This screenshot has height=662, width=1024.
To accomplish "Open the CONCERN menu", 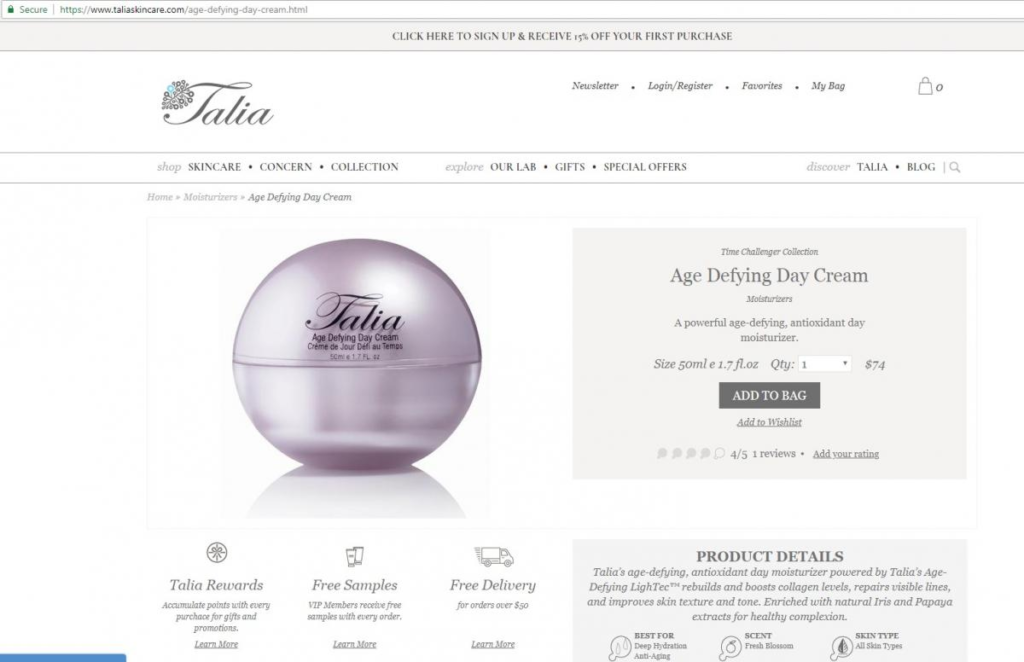I will tap(285, 167).
